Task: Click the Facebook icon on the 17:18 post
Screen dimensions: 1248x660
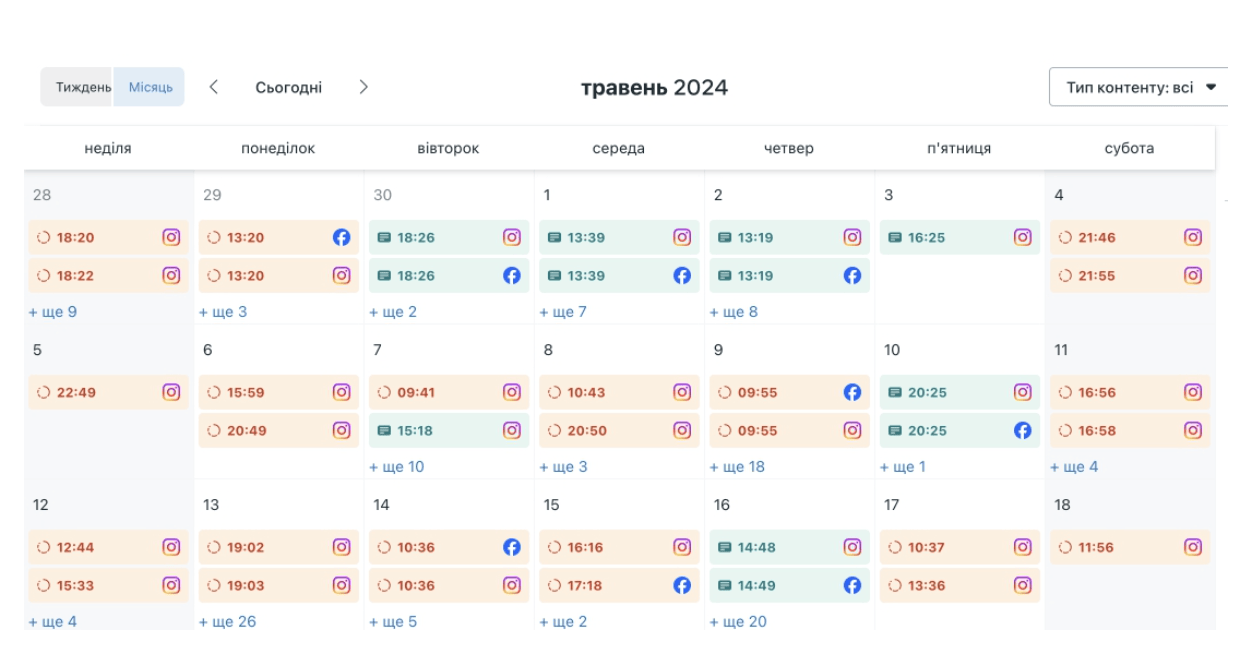Action: pyautogui.click(x=682, y=586)
